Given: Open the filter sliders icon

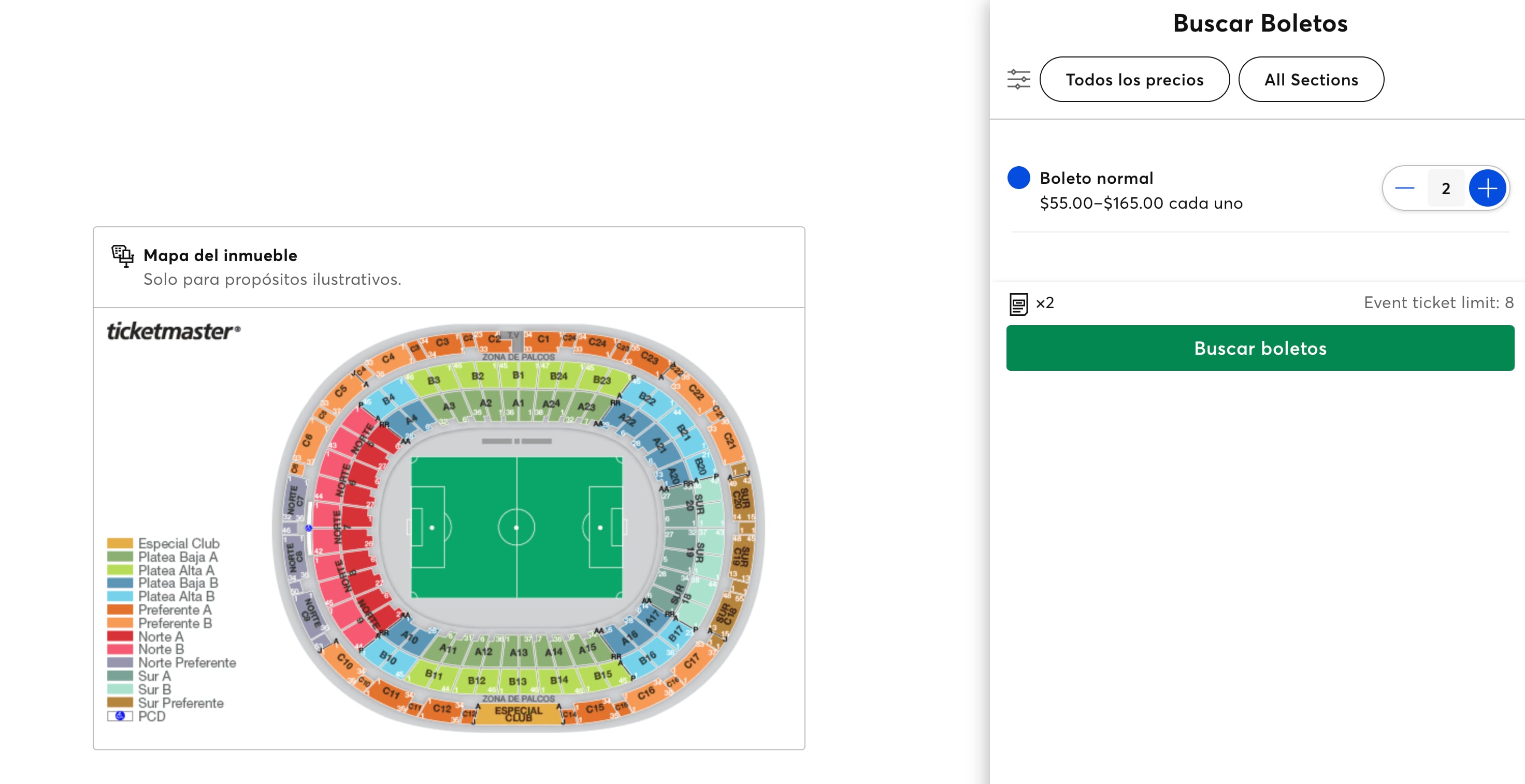Looking at the screenshot, I should (x=1018, y=79).
